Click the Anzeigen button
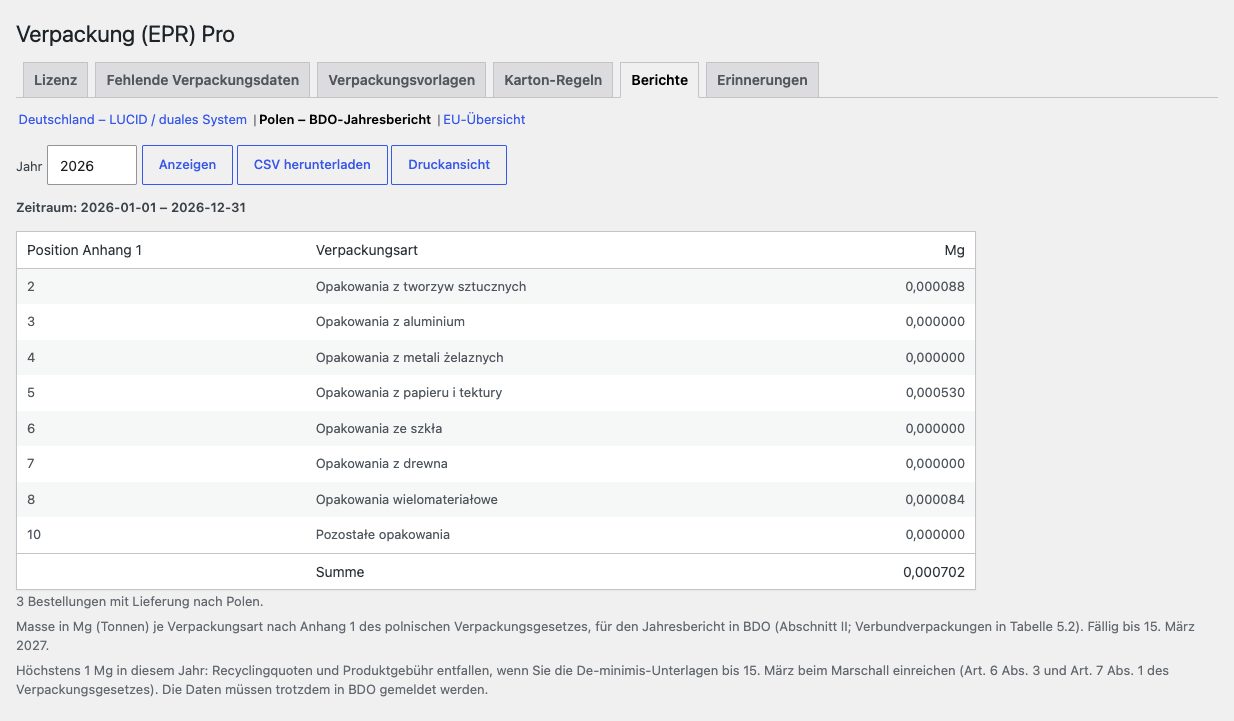 point(187,165)
